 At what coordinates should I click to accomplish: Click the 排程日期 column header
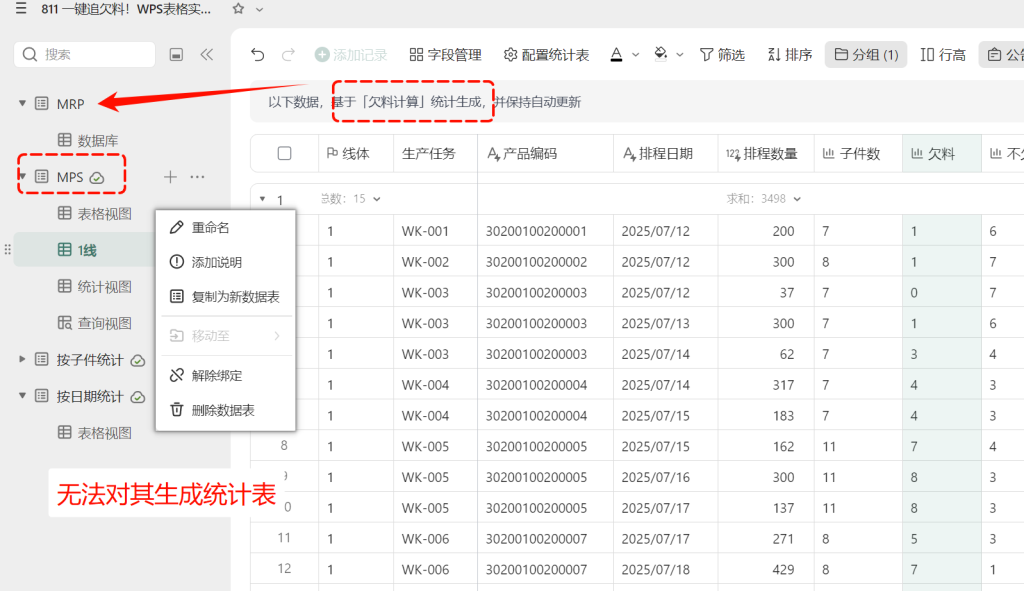coord(665,154)
